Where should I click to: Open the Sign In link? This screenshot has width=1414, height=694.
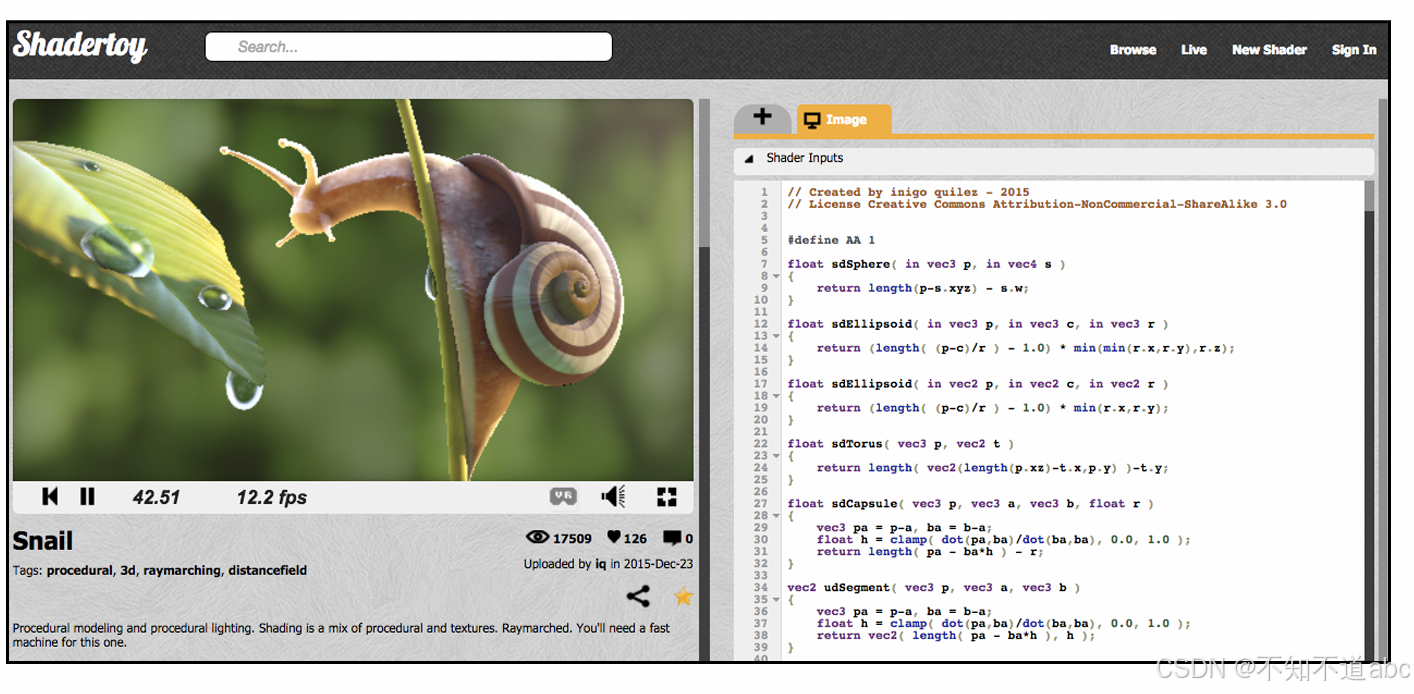pyautogui.click(x=1354, y=50)
